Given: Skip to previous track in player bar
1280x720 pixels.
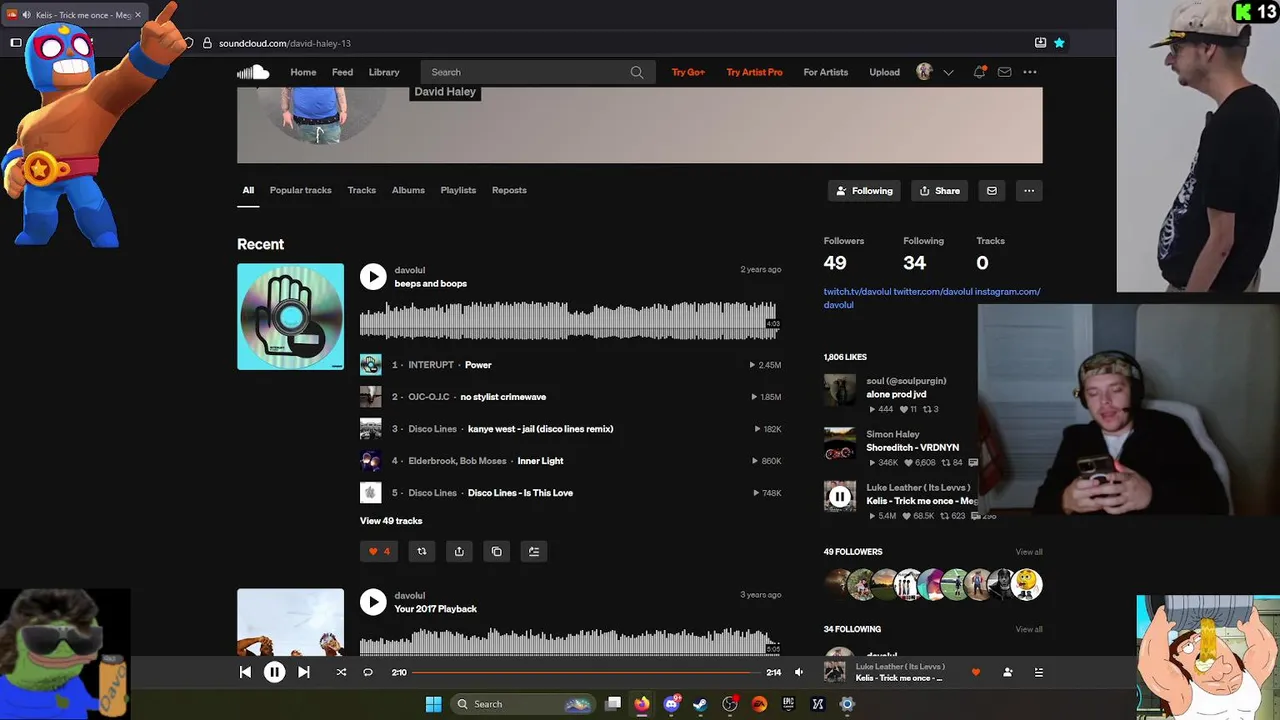Looking at the screenshot, I should click(x=245, y=672).
